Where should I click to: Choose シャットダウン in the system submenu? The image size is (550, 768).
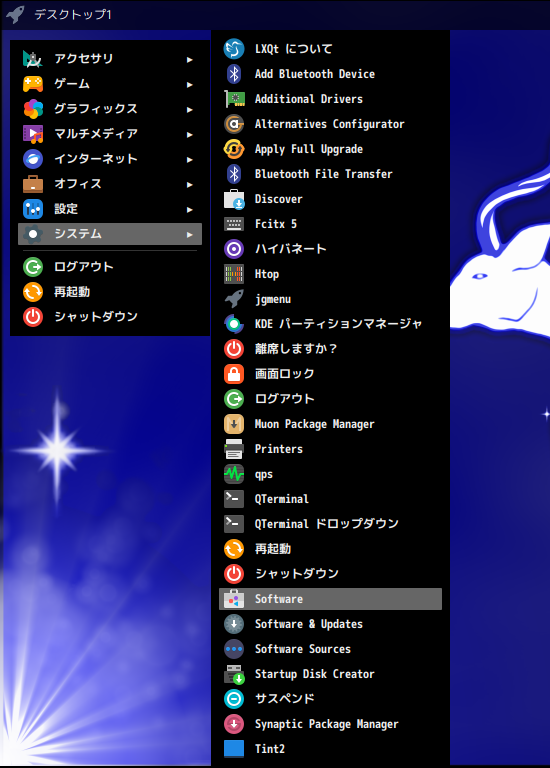pyautogui.click(x=330, y=574)
